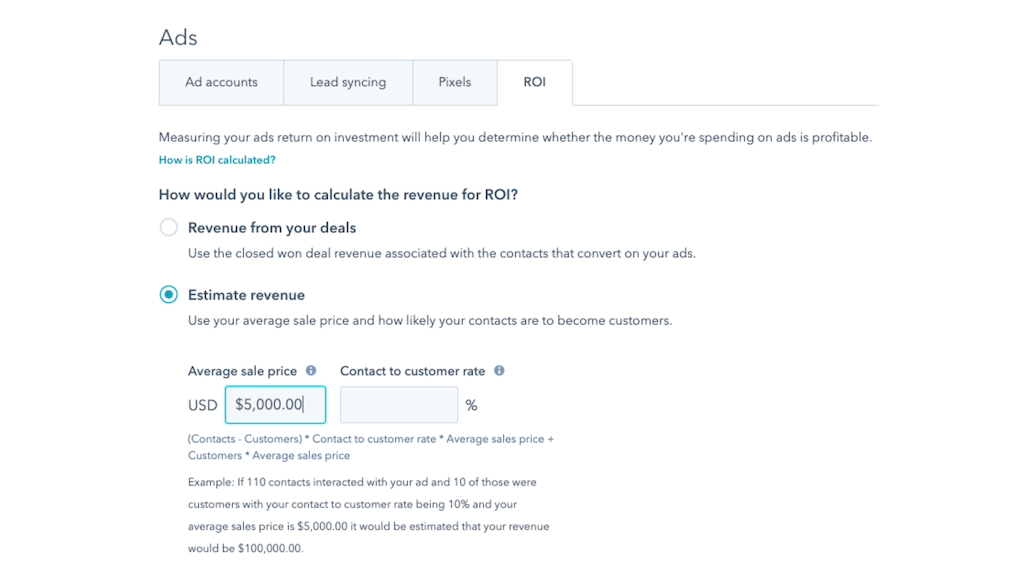
Task: Open the 'How is ROI calculated?' link
Action: tap(217, 160)
